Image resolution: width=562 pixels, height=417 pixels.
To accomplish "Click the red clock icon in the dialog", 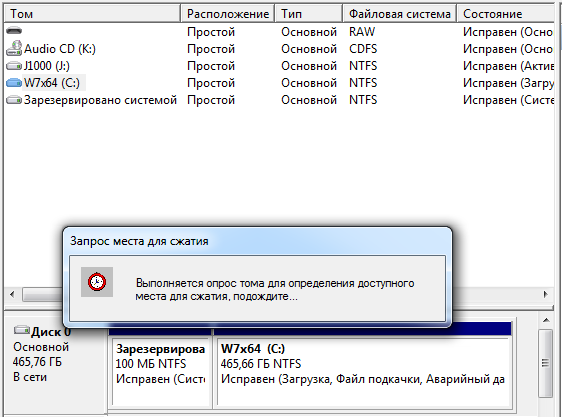I will pyautogui.click(x=97, y=282).
